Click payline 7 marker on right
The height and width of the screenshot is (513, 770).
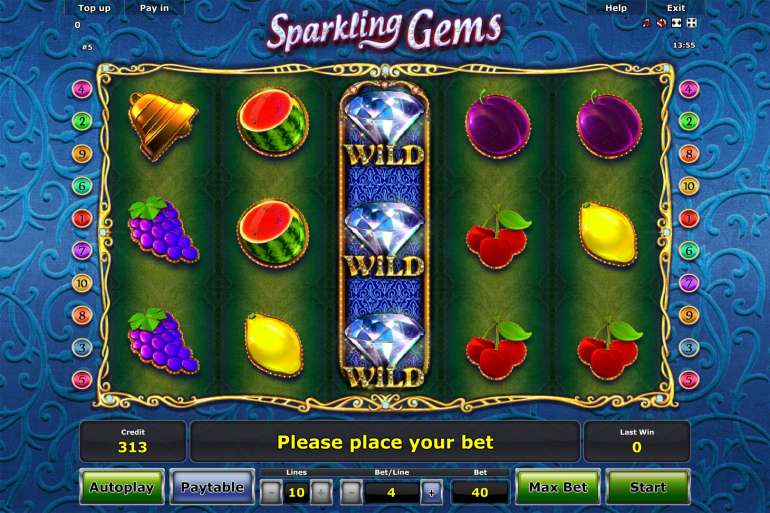(688, 283)
